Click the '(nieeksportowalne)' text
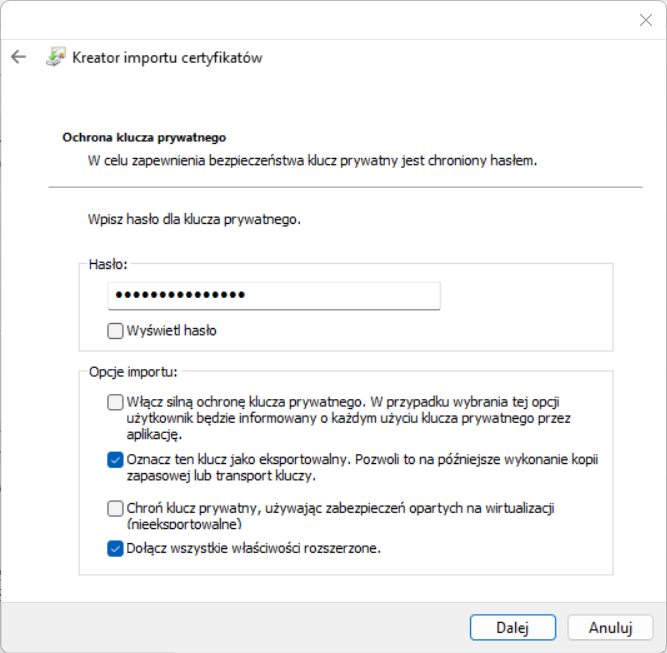Image resolution: width=667 pixels, height=653 pixels. click(x=186, y=524)
